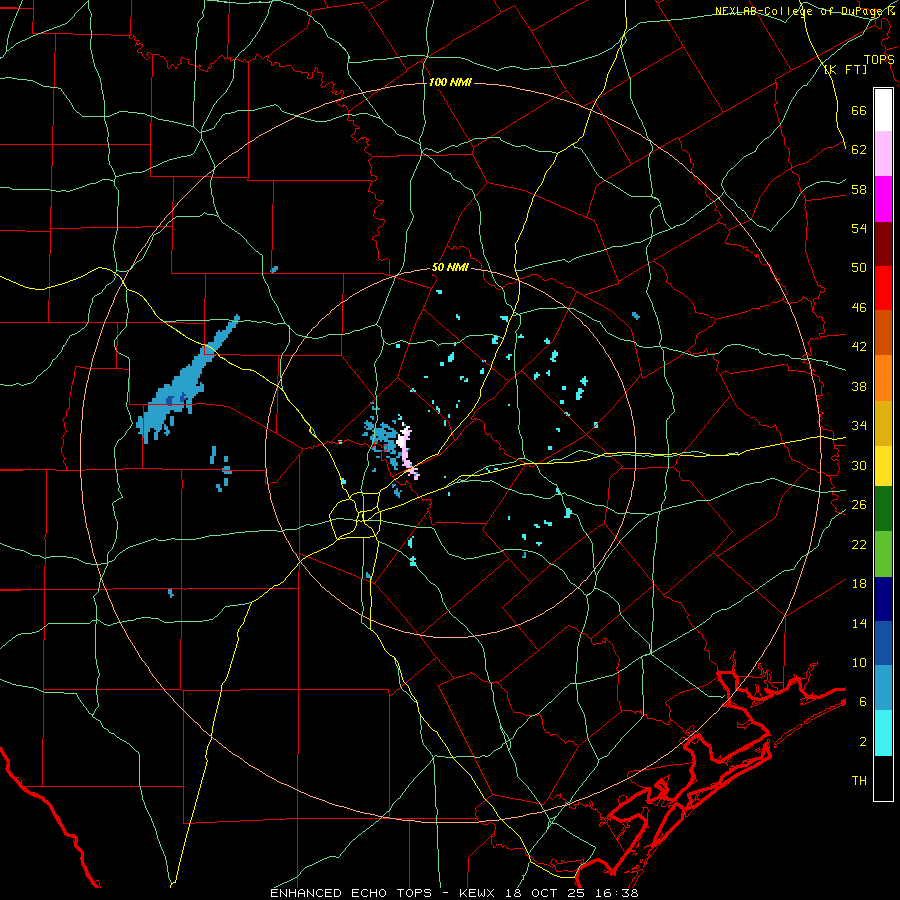The image size is (900, 900).
Task: Click the 66 value on the legend
Action: tap(859, 110)
